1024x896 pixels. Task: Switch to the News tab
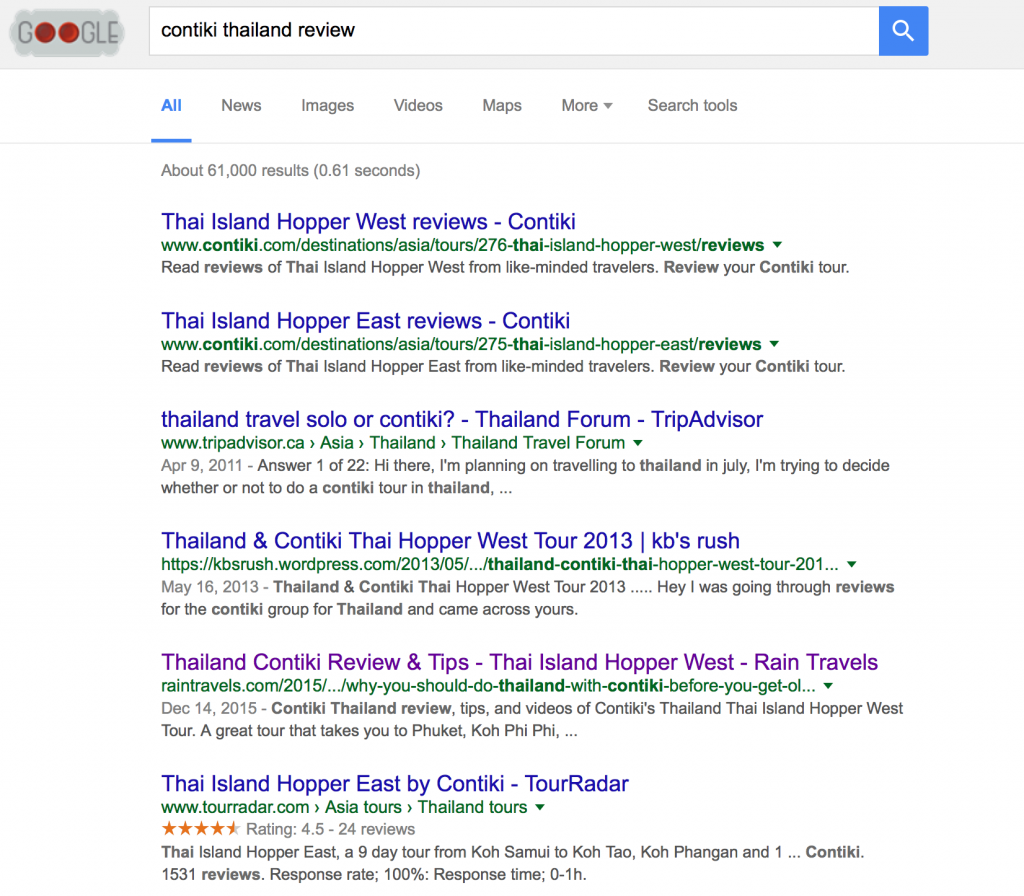(x=241, y=105)
